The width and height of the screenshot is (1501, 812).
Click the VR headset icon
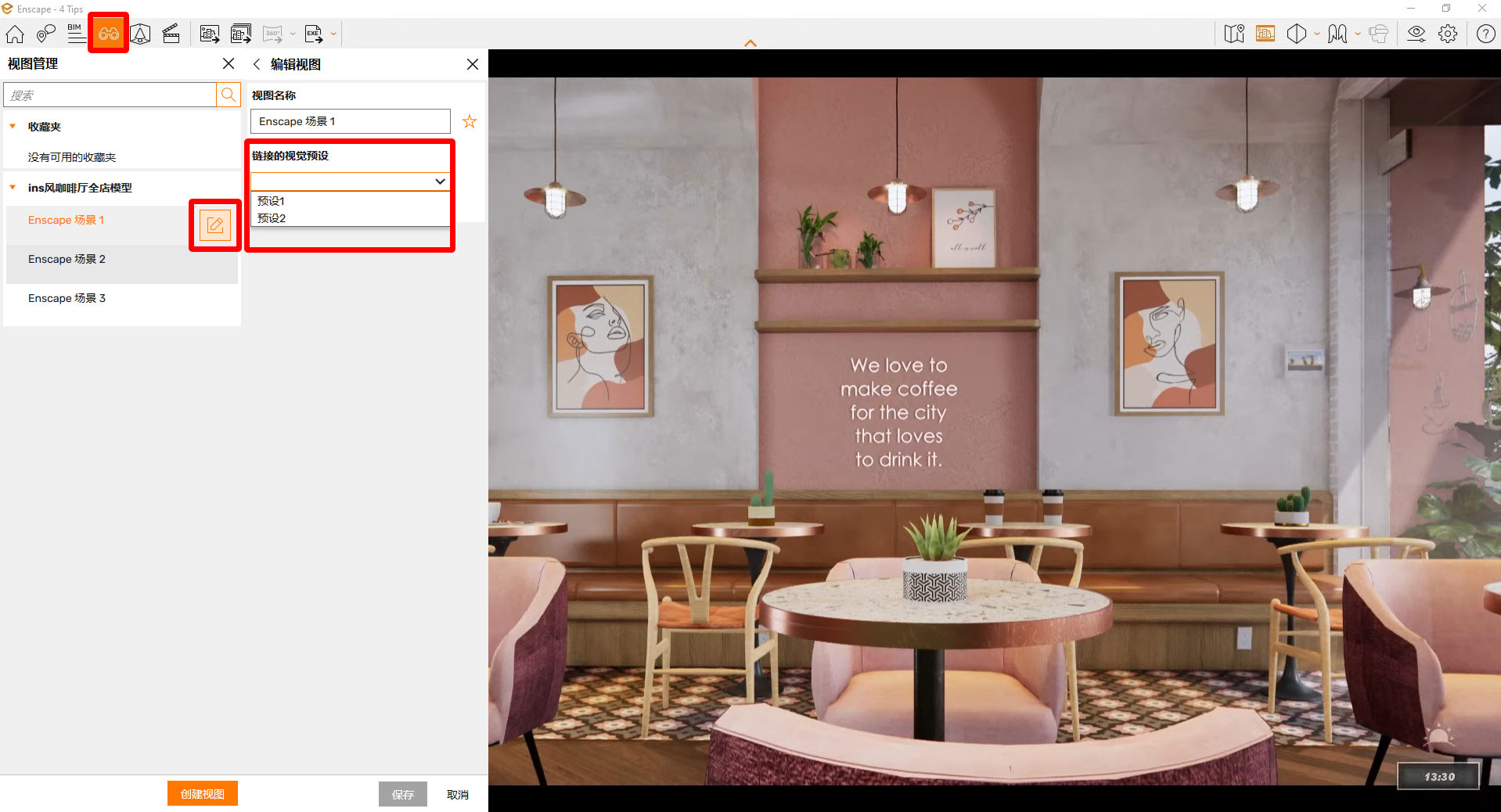(1379, 34)
